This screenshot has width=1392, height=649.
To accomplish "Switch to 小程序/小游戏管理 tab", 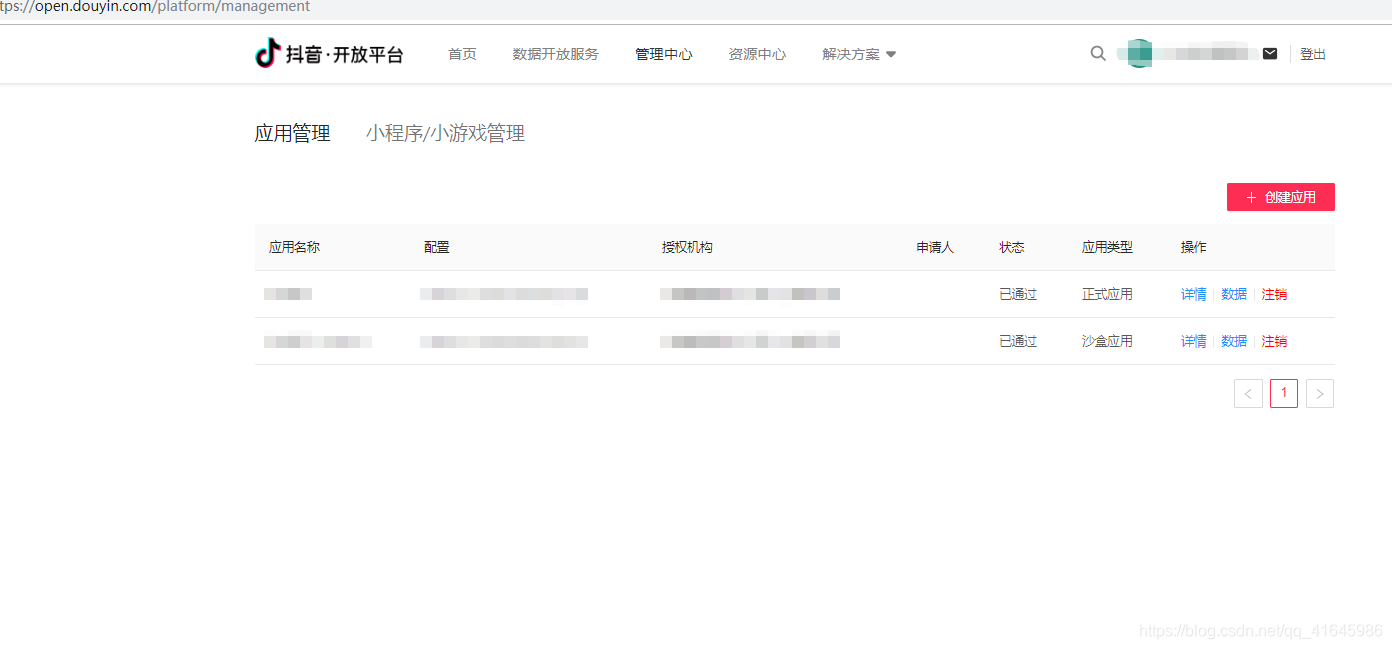I will pos(446,132).
